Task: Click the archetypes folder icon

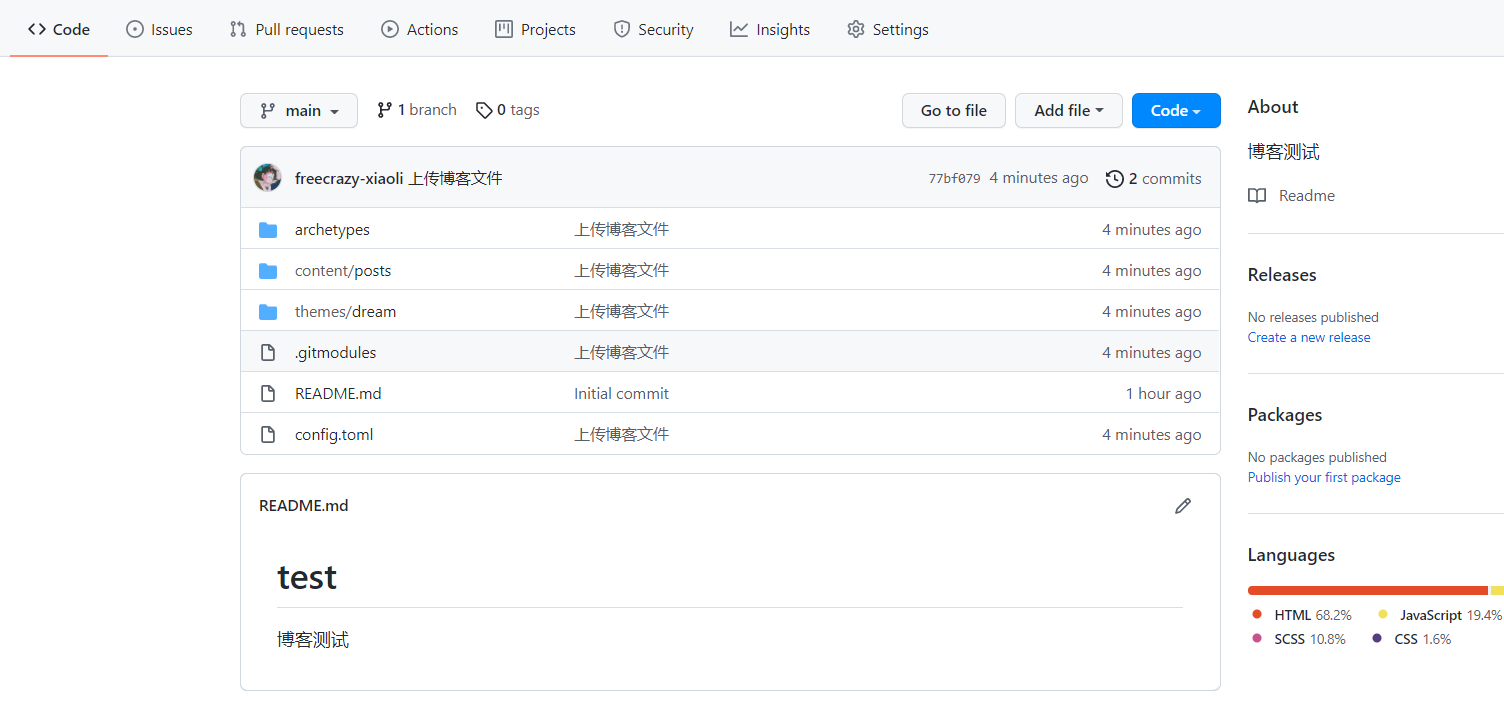Action: [268, 230]
